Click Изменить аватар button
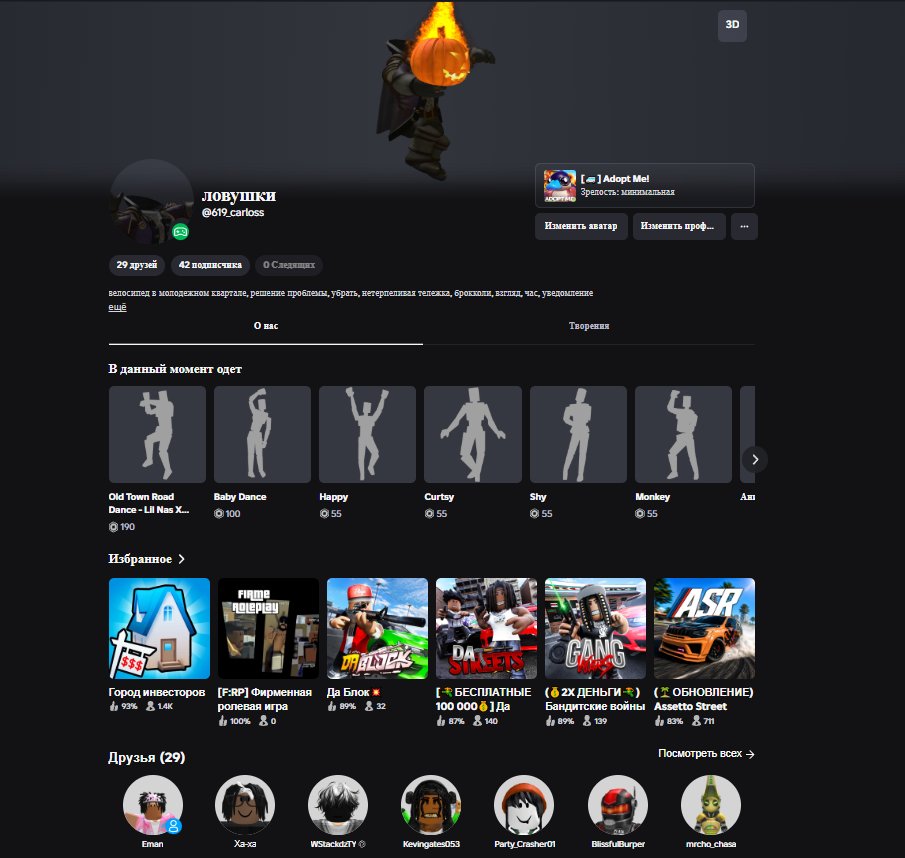This screenshot has width=905, height=858. coord(581,226)
